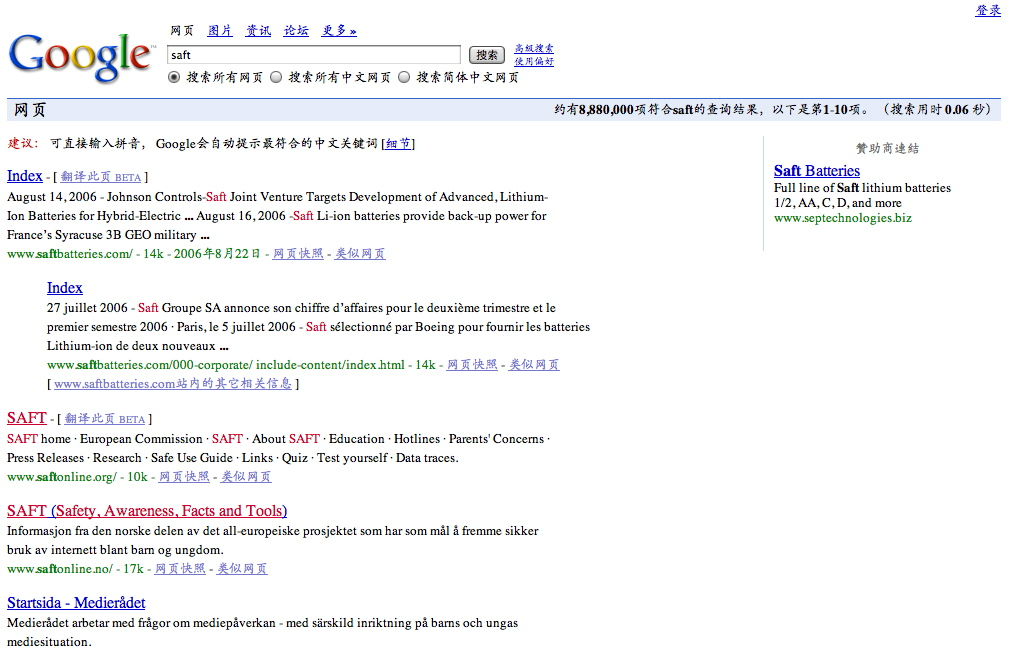The height and width of the screenshot is (651, 1009).
Task: Select the 网页 tab above the search box
Action: (182, 30)
